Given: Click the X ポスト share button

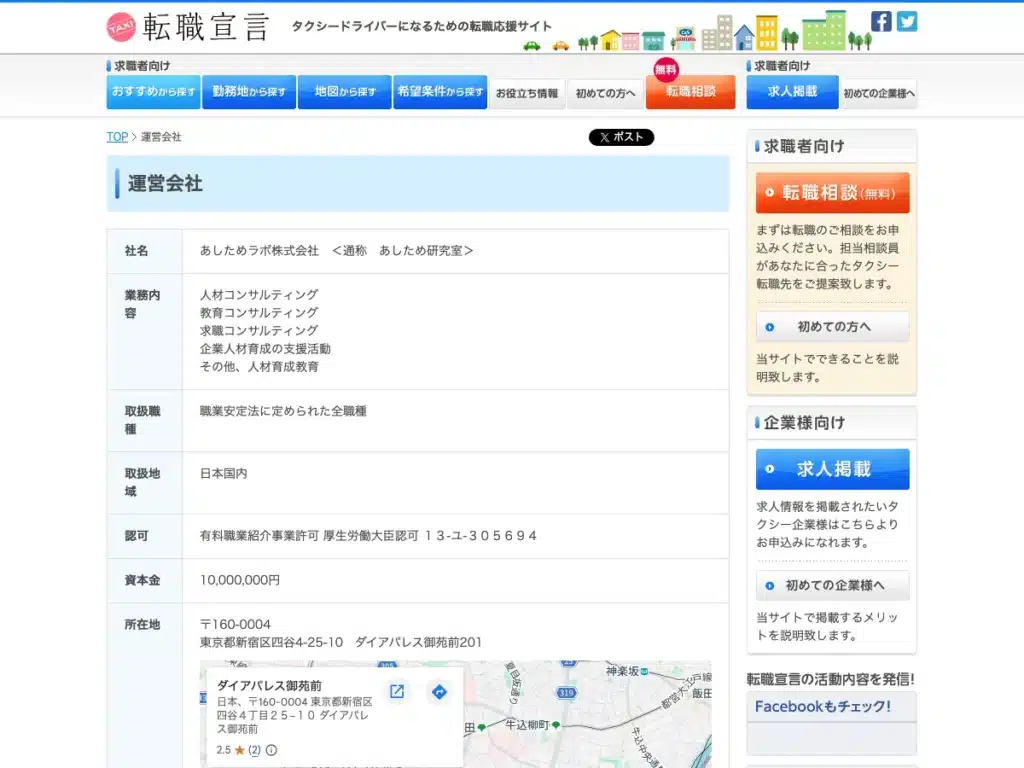Looking at the screenshot, I should coord(621,137).
